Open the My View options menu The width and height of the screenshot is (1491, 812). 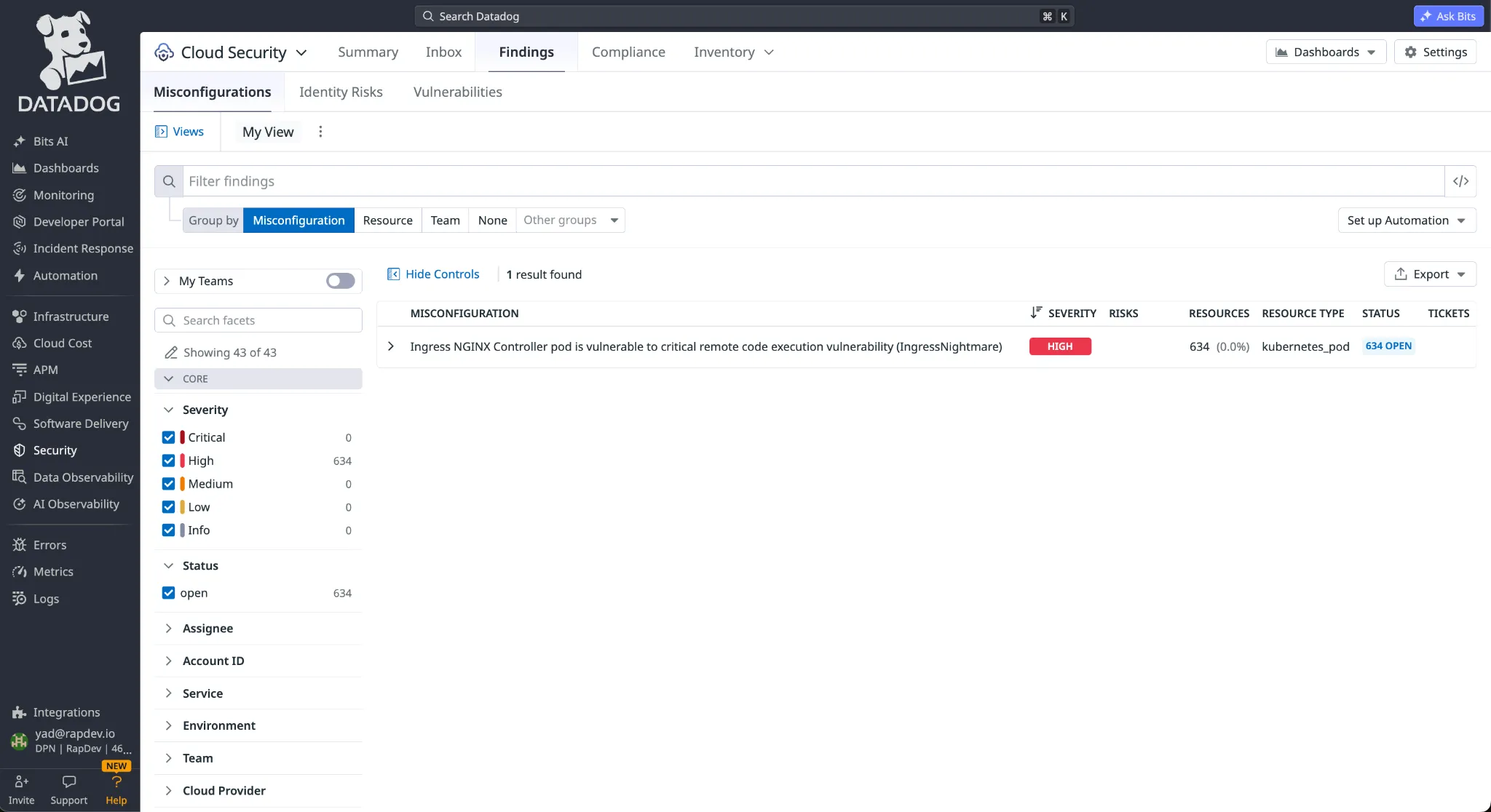320,132
